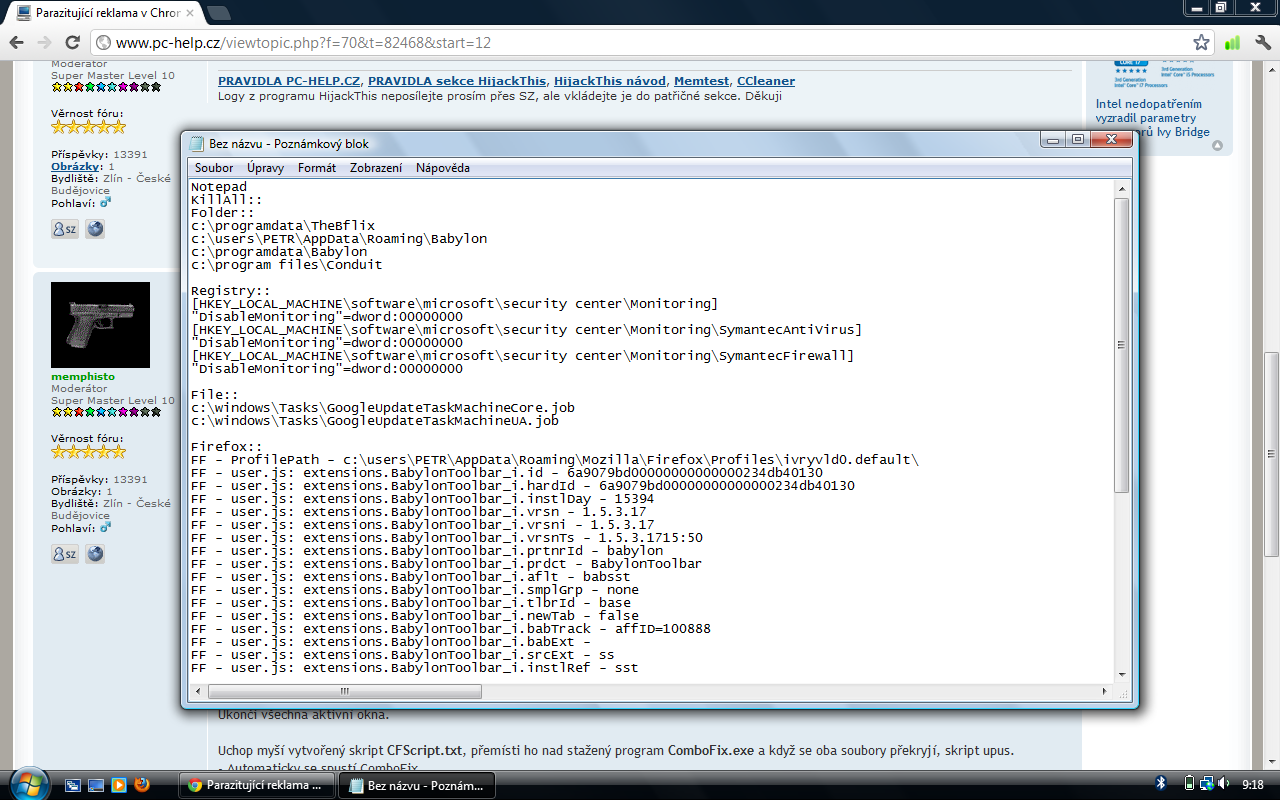Click the Chrome address bar URL
Viewport: 1280px width, 800px height.
point(303,43)
